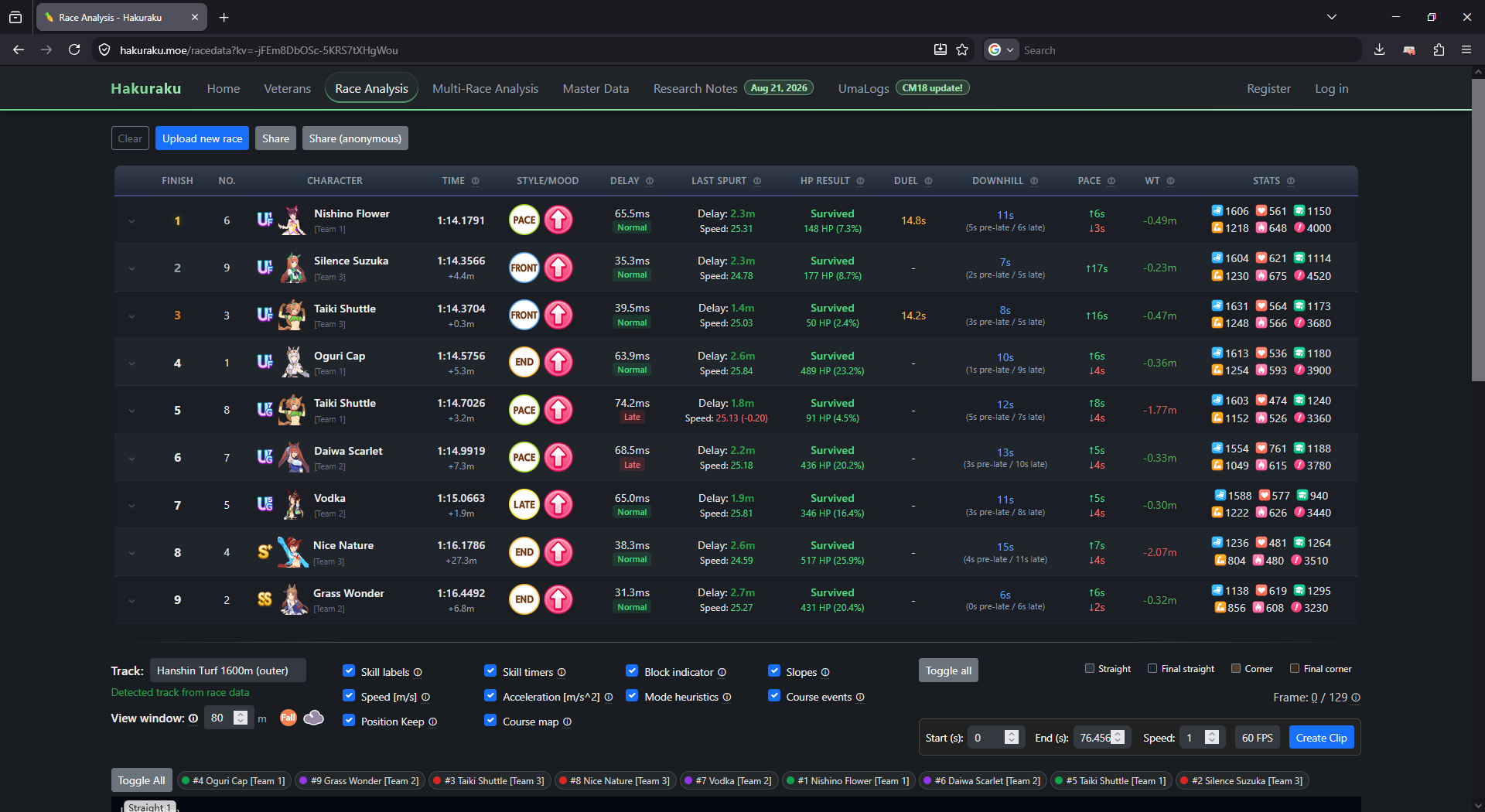Click the Share (anonymous) button

(355, 138)
